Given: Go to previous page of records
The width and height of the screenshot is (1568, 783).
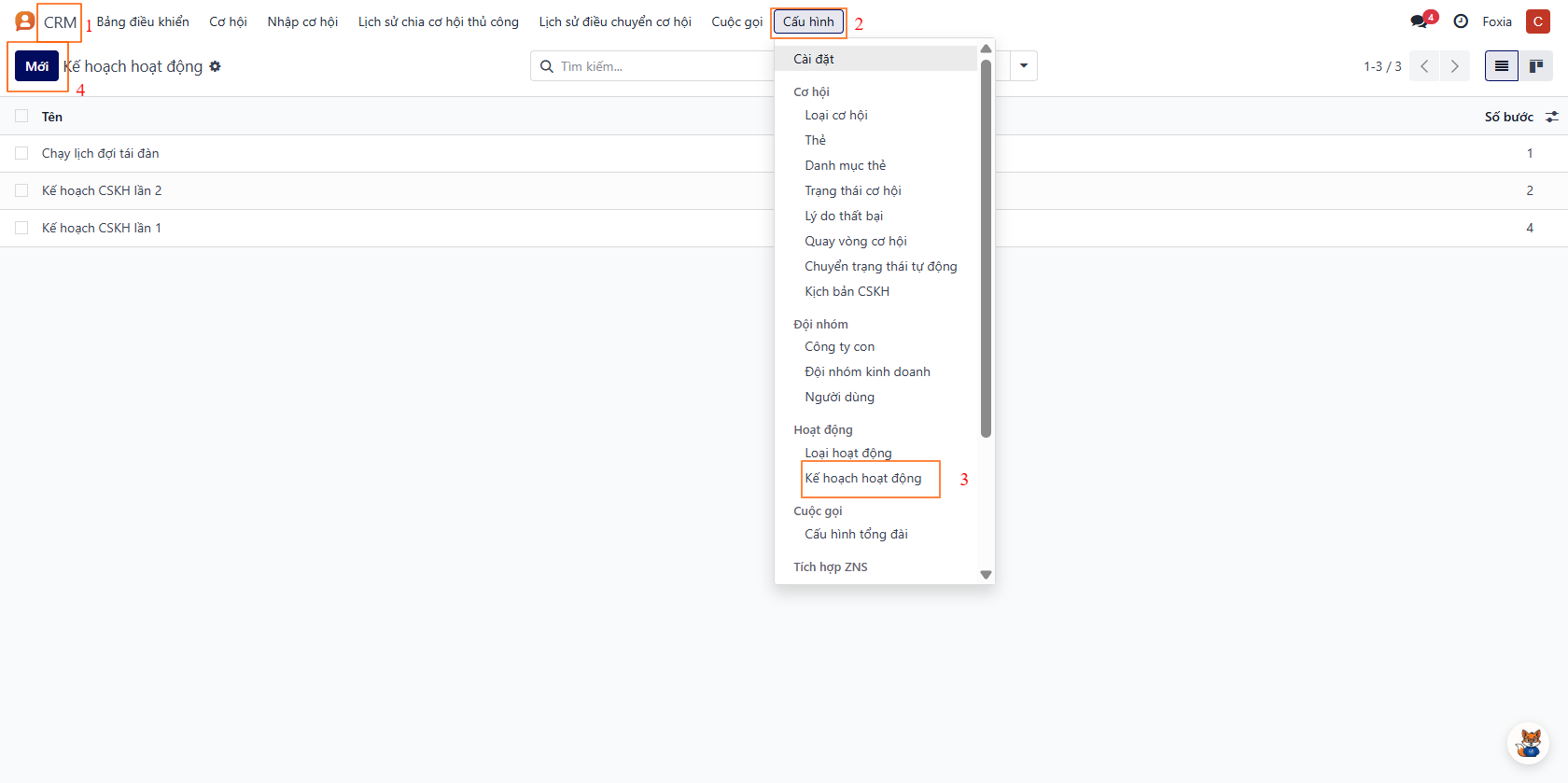Looking at the screenshot, I should [1424, 66].
